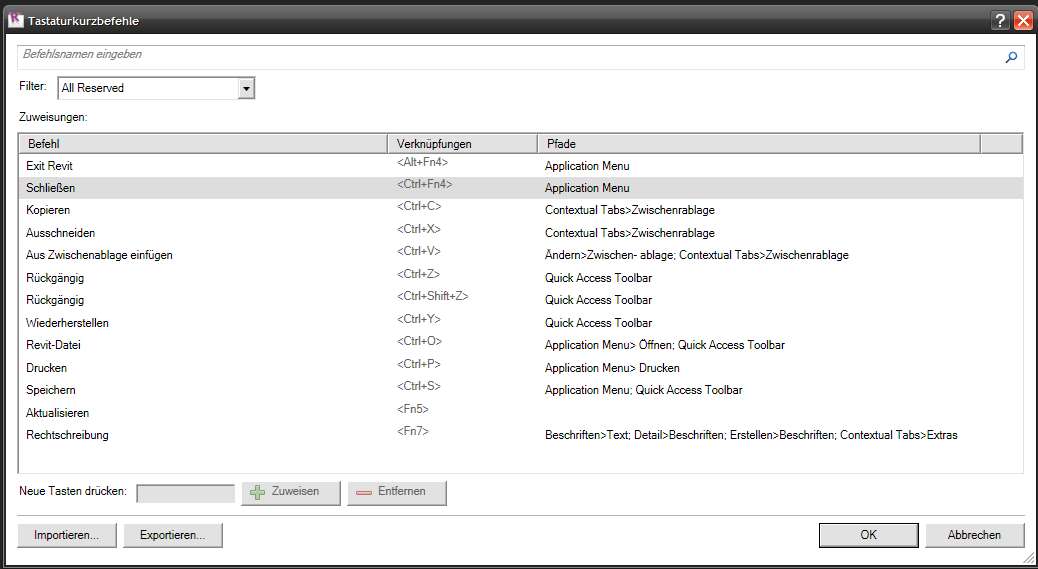Select the Exit Revit row
This screenshot has width=1038, height=569.
(521, 166)
